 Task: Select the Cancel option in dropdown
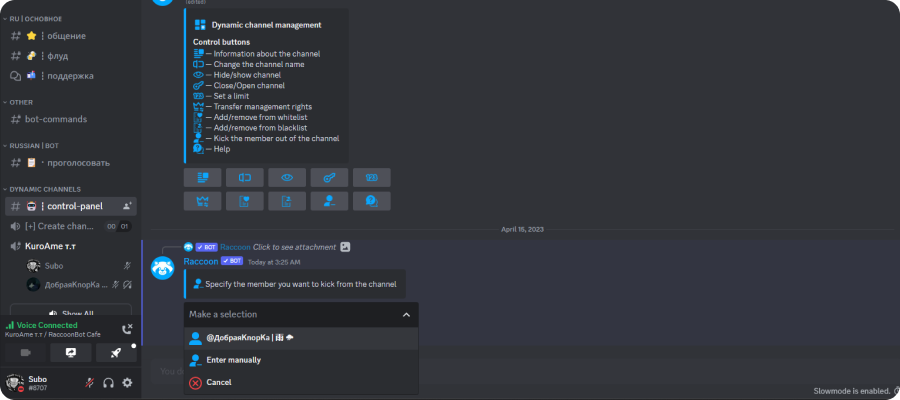point(301,382)
